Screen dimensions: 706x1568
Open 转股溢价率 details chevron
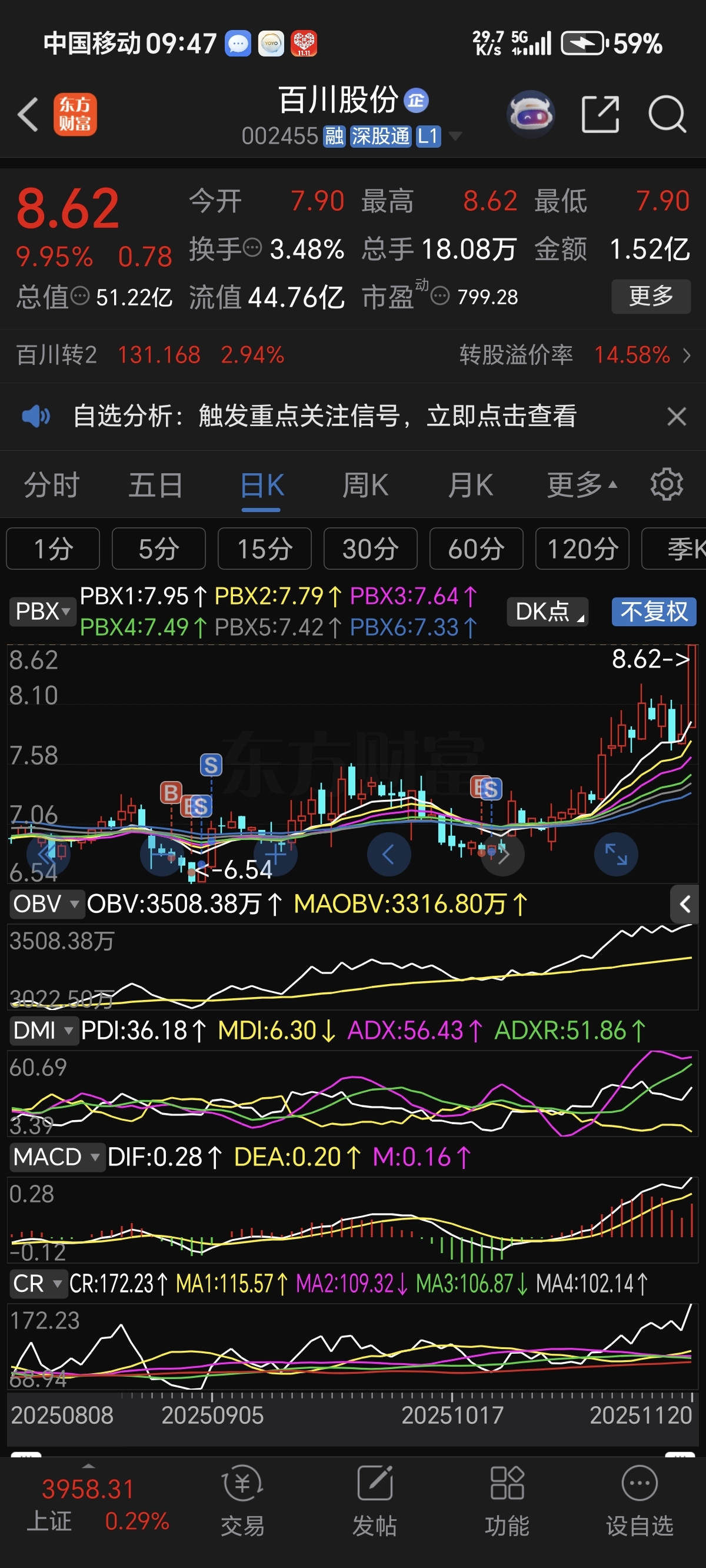tap(687, 355)
